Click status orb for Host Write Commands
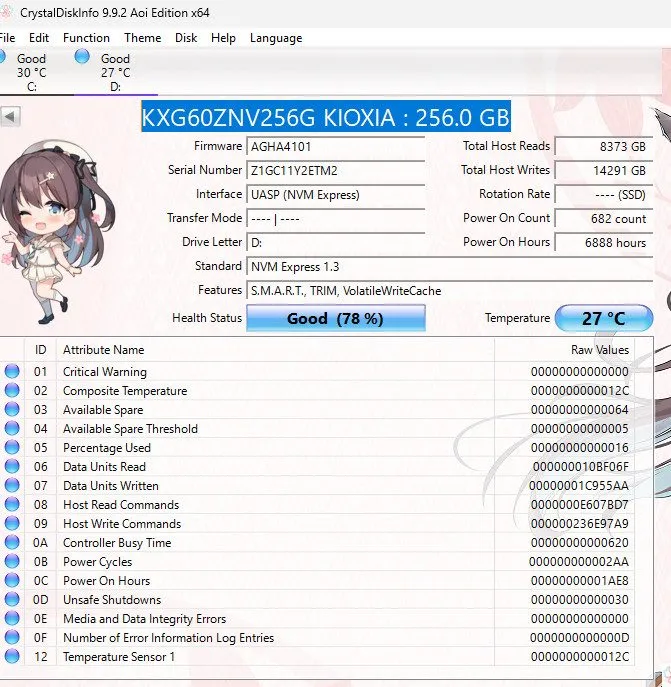Viewport: 671px width, 687px height. tap(12, 524)
